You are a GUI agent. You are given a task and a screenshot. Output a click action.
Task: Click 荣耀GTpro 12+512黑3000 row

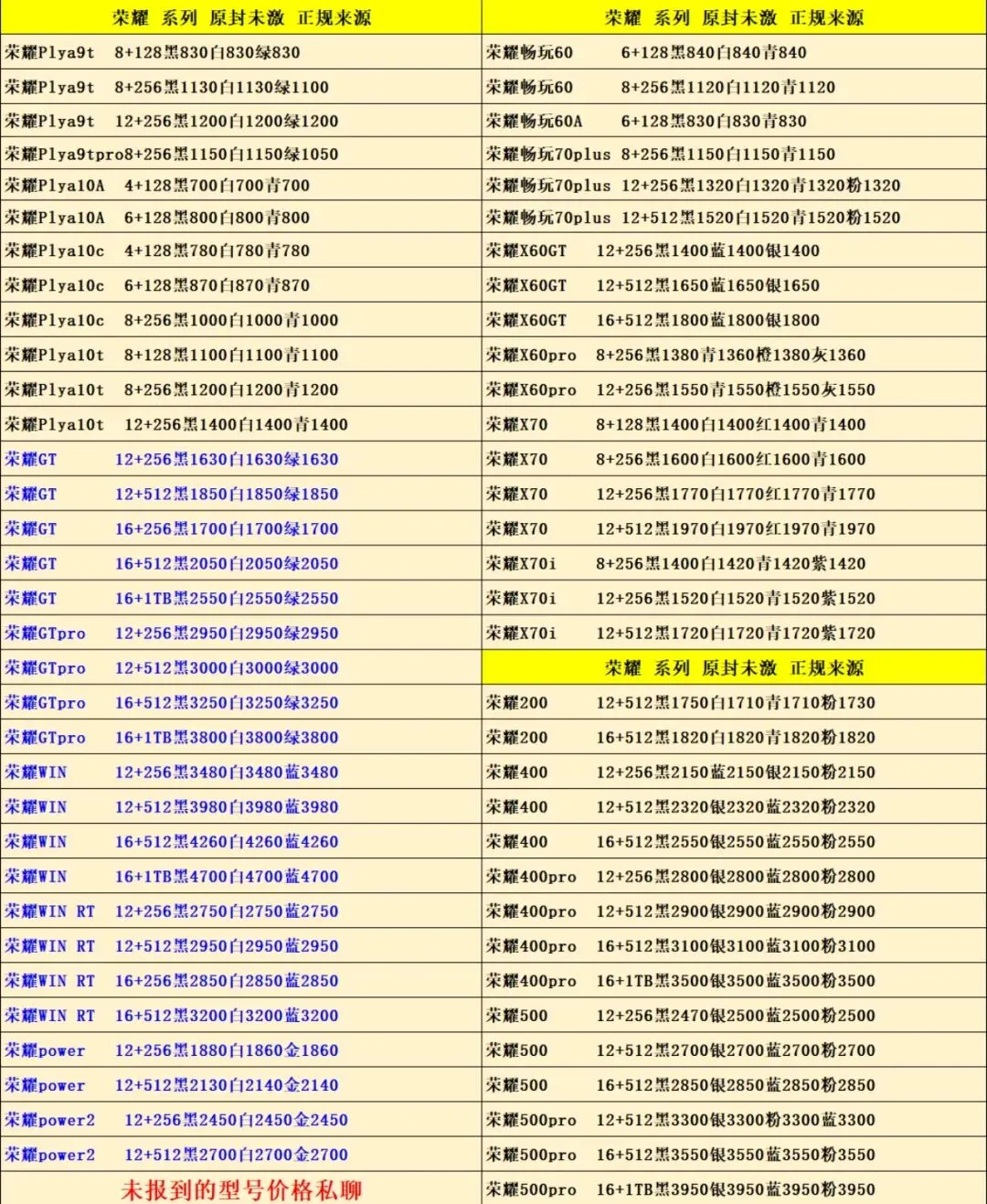[x=241, y=667]
